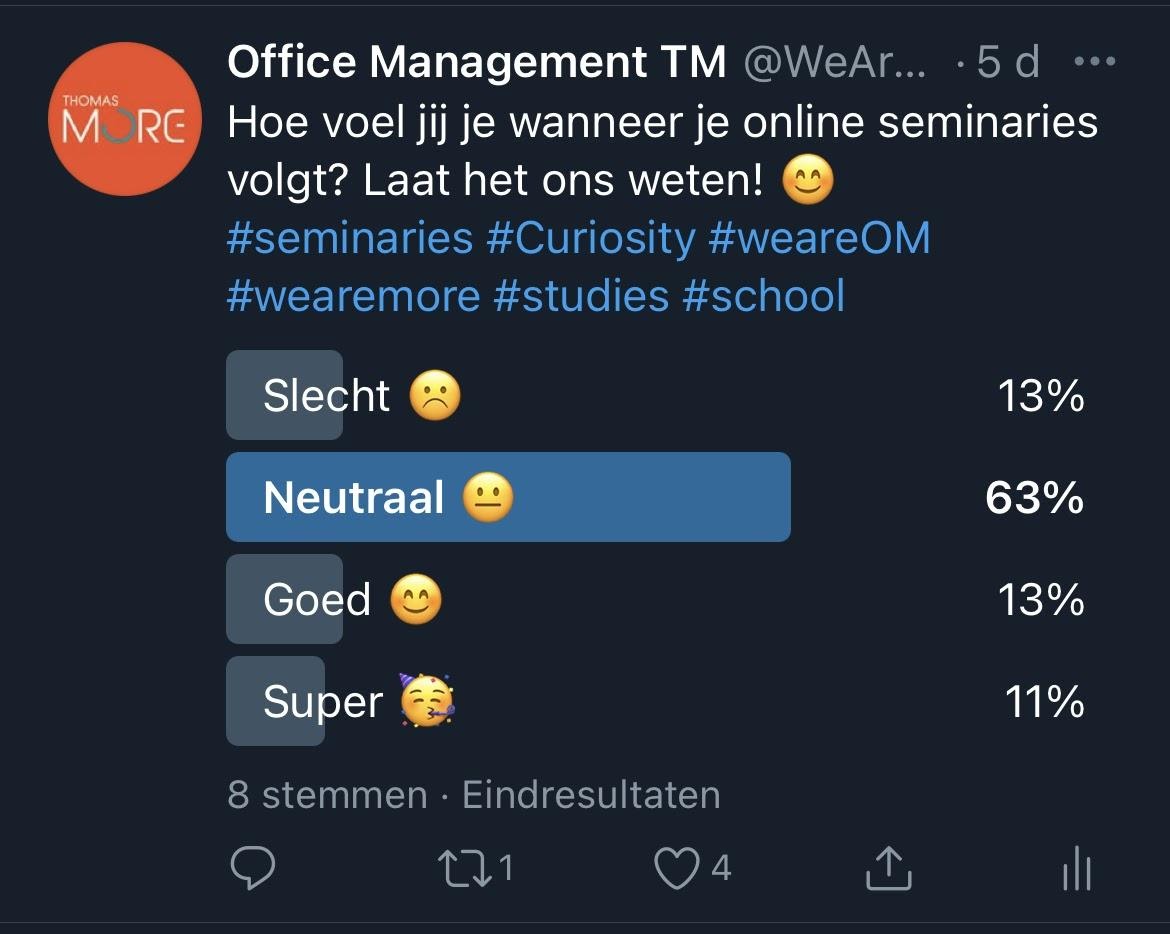Open the #seminaries hashtag
This screenshot has height=934, width=1170.
(349, 239)
